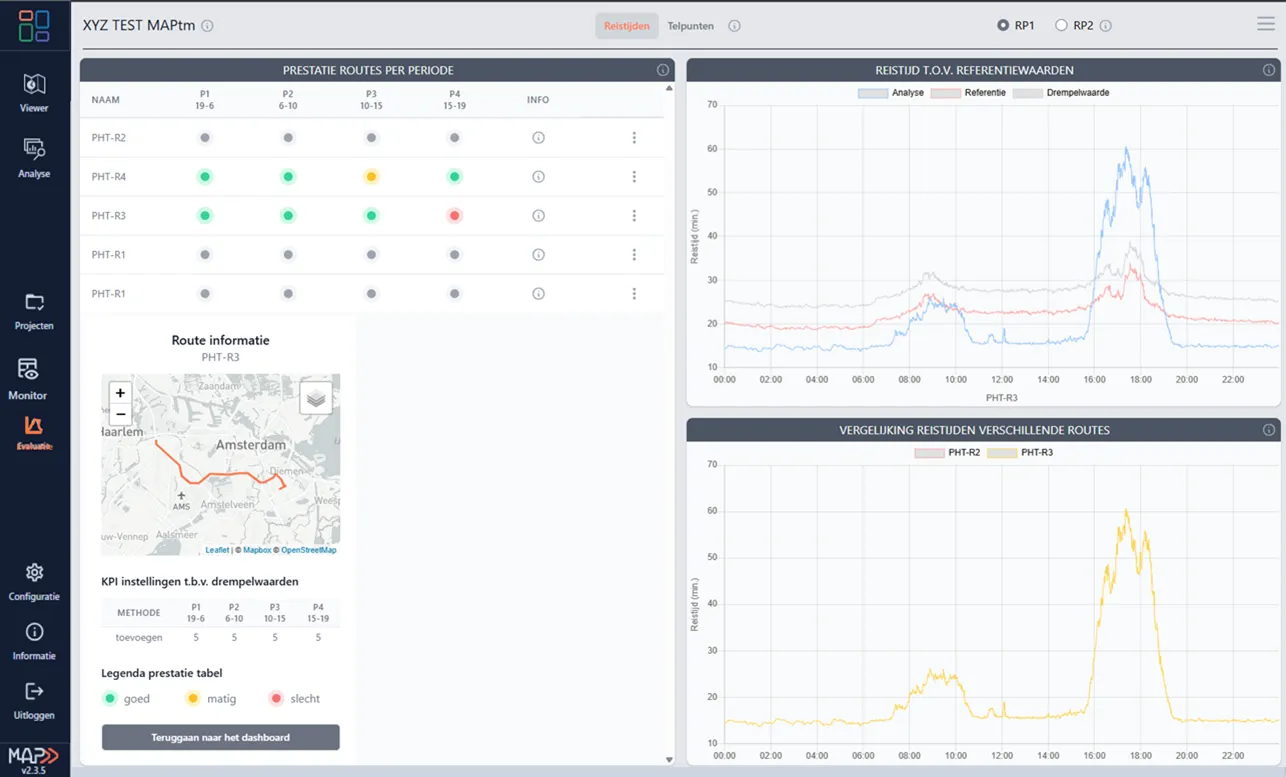The image size is (1286, 777).
Task: Open the hamburger menu at top right
Action: point(1265,23)
